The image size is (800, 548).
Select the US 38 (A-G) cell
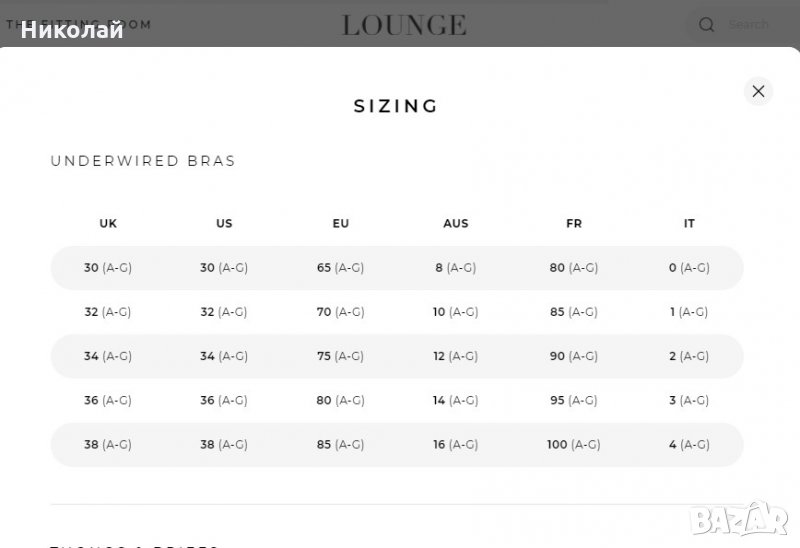(224, 444)
